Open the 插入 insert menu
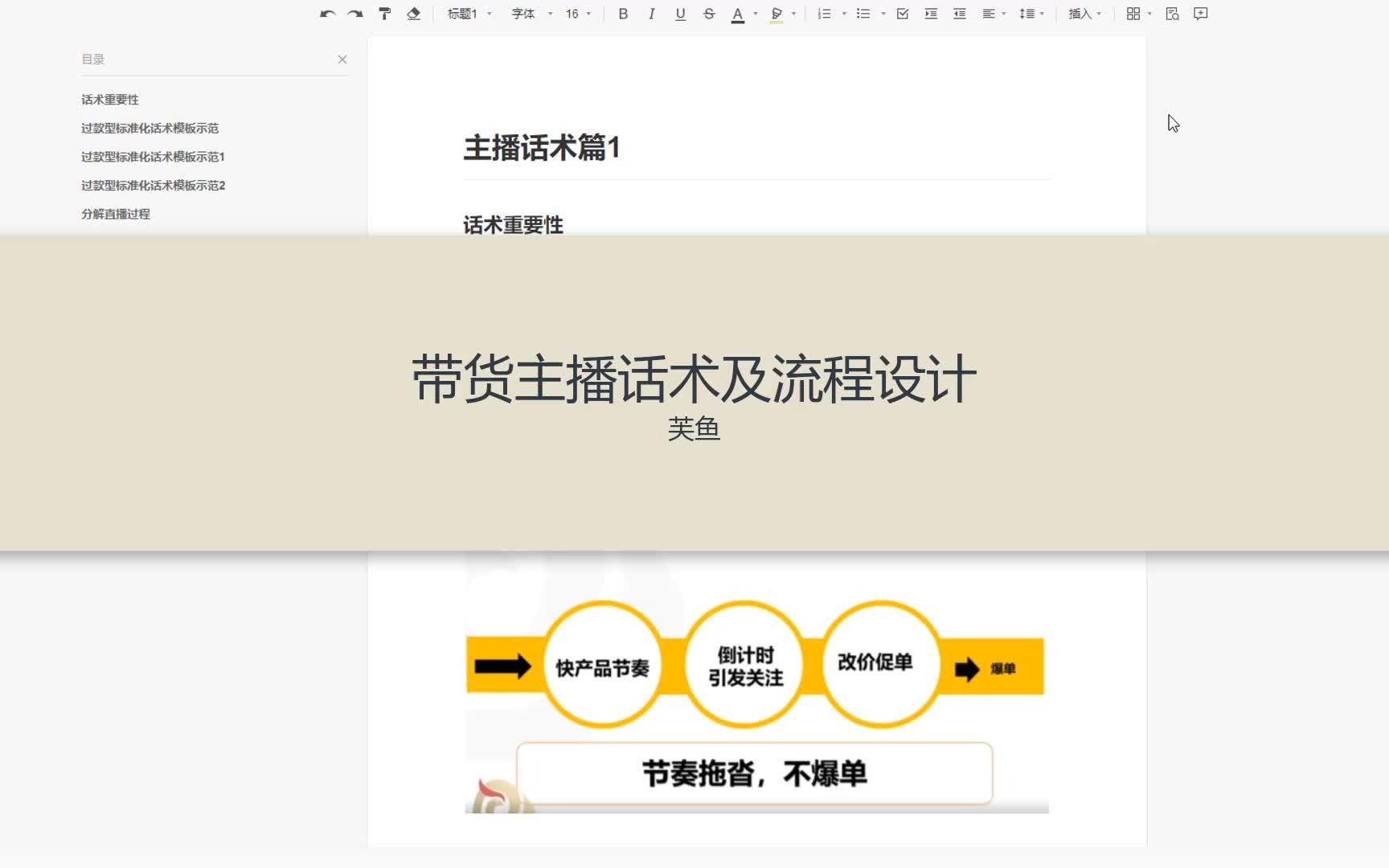This screenshot has width=1389, height=868. (1084, 14)
